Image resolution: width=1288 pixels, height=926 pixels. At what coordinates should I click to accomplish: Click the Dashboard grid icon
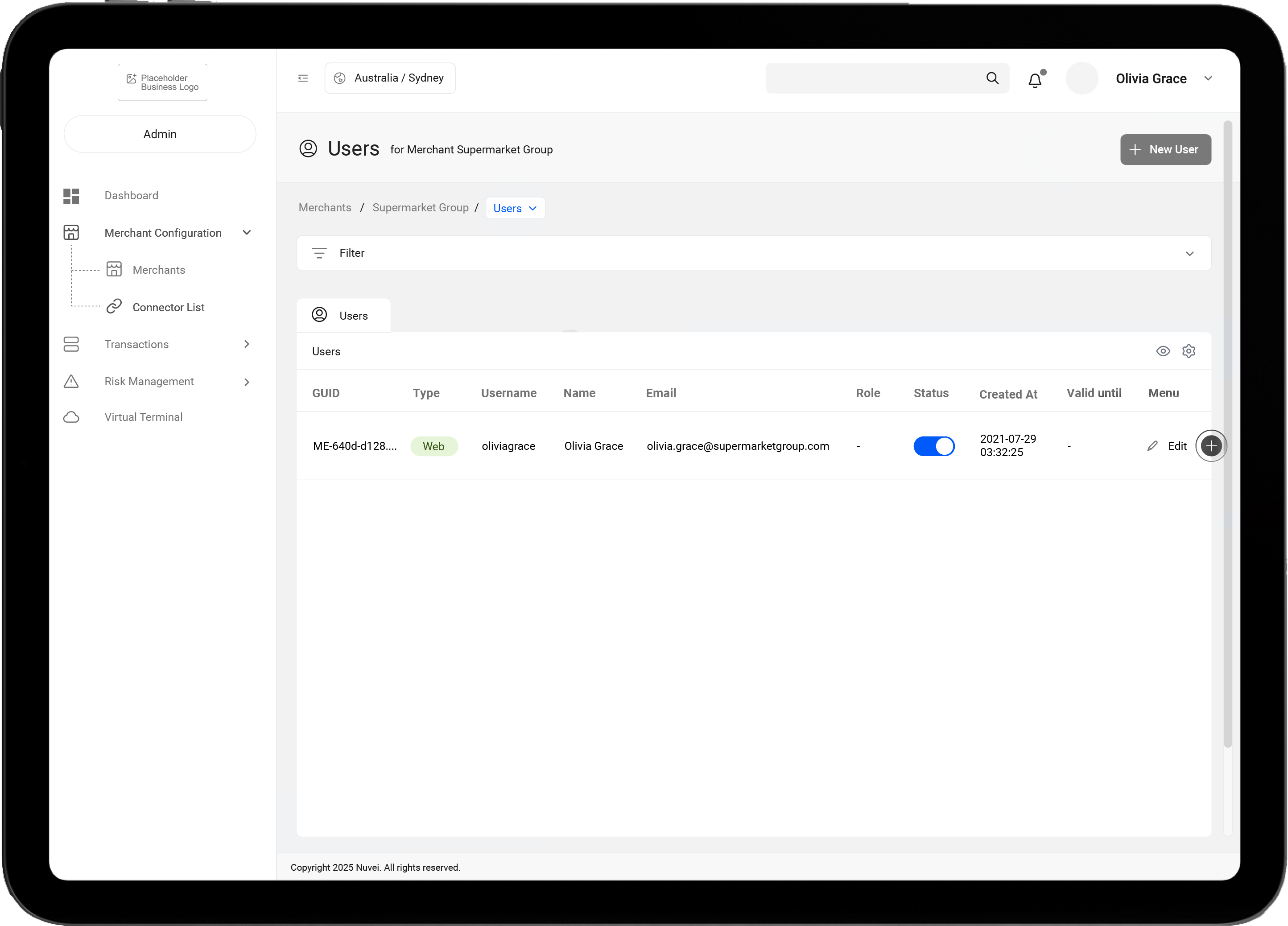click(71, 196)
